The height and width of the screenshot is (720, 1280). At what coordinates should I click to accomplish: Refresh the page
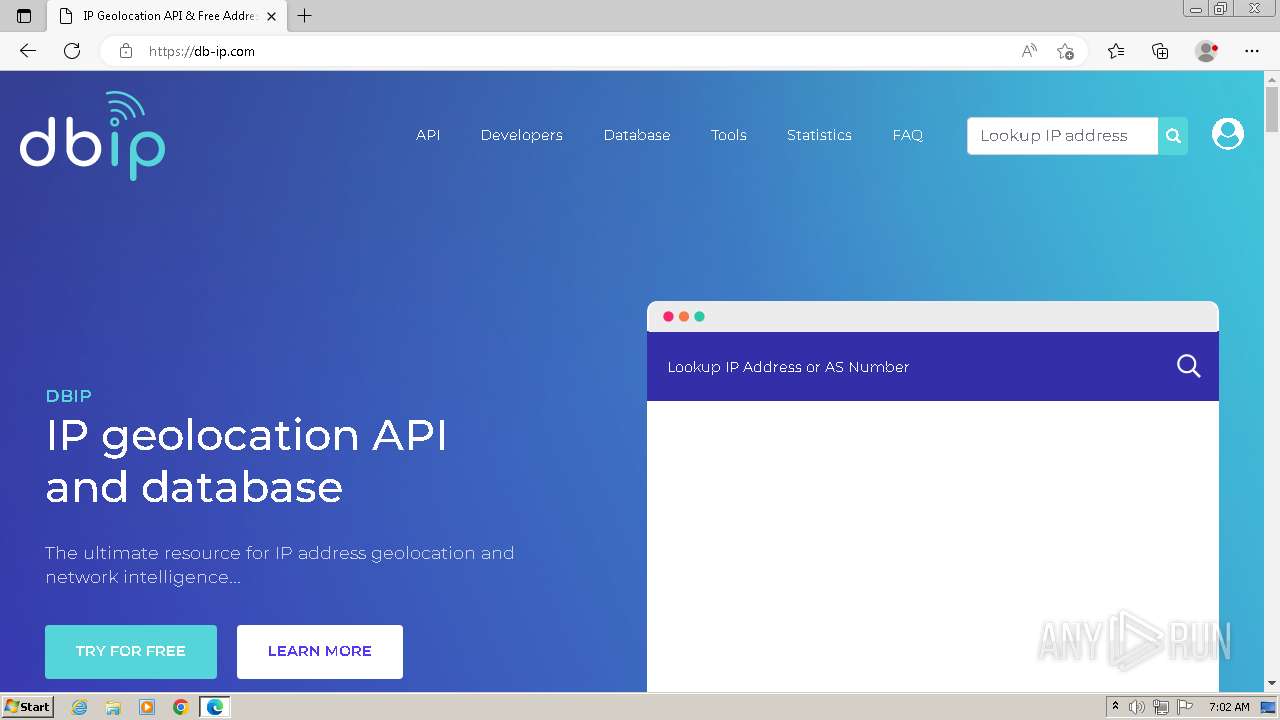[x=72, y=51]
